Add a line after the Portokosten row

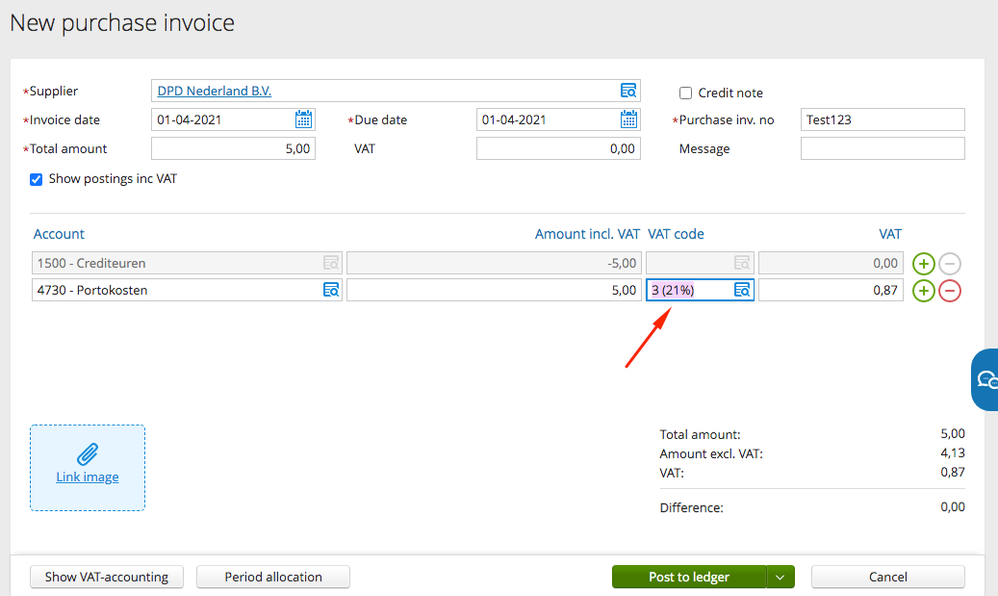(x=924, y=291)
